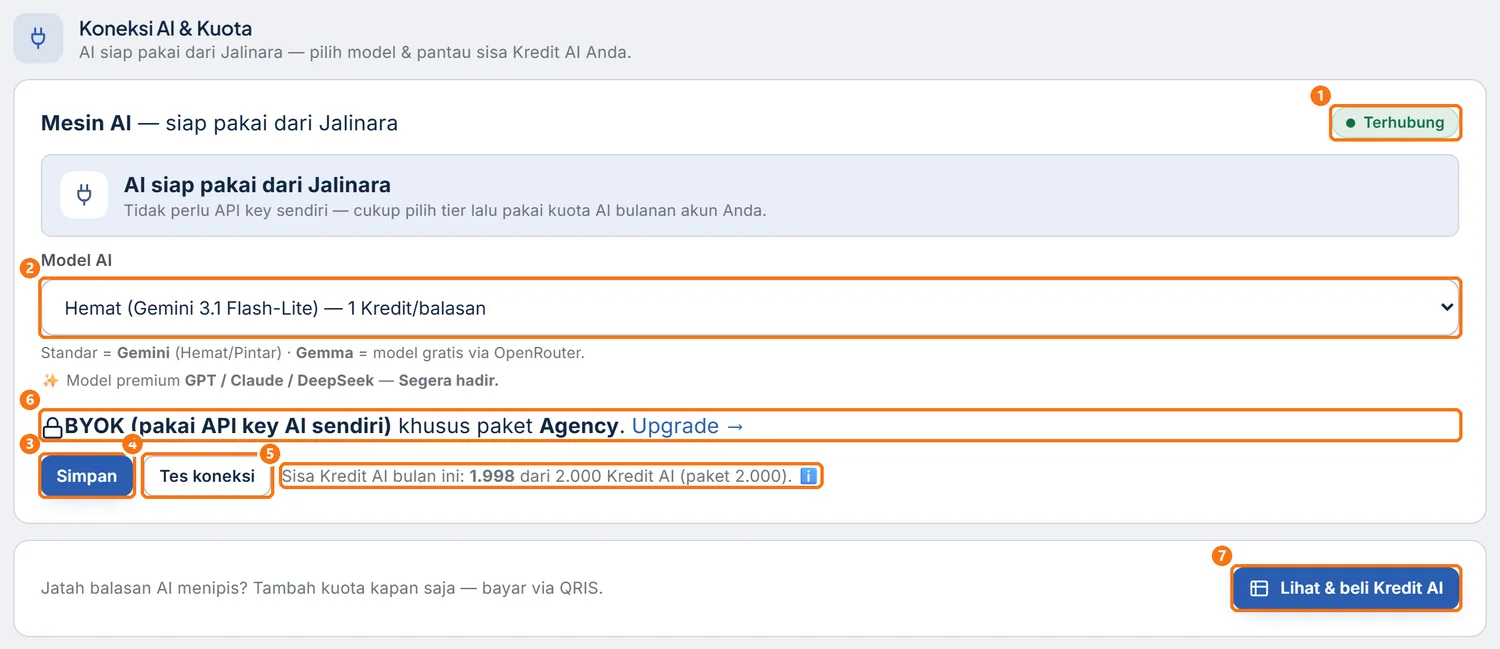Image resolution: width=1500 pixels, height=649 pixels.
Task: Click the lock icon before BYOK
Action: pos(52,428)
